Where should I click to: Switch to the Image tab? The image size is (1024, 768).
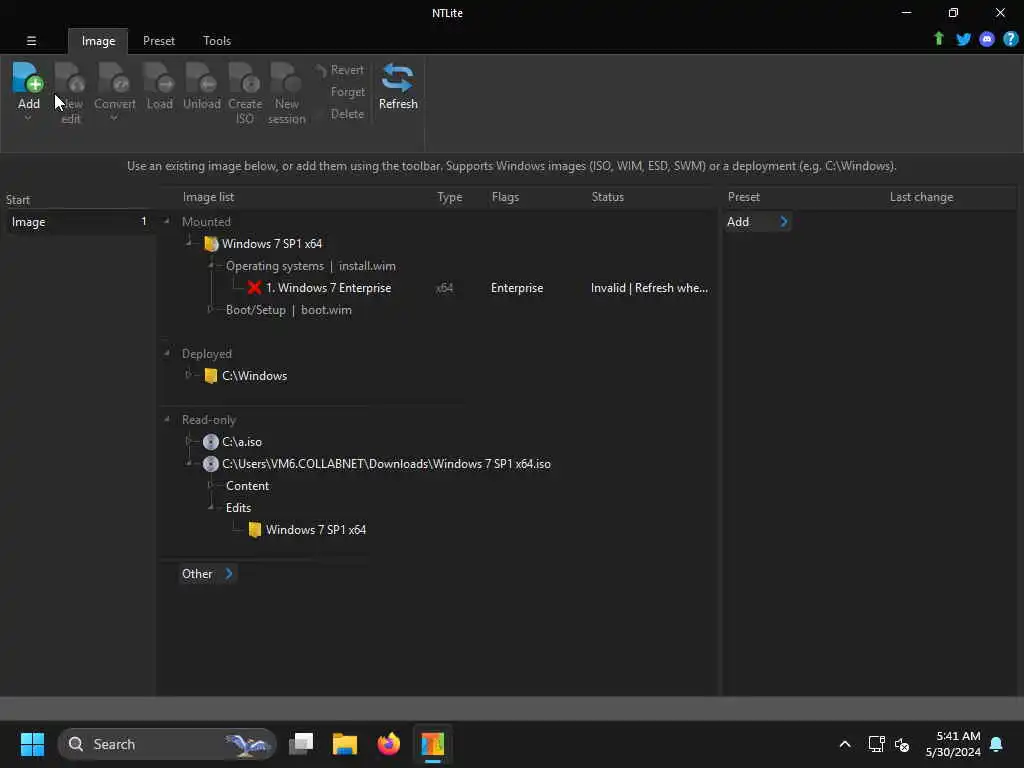coord(98,40)
